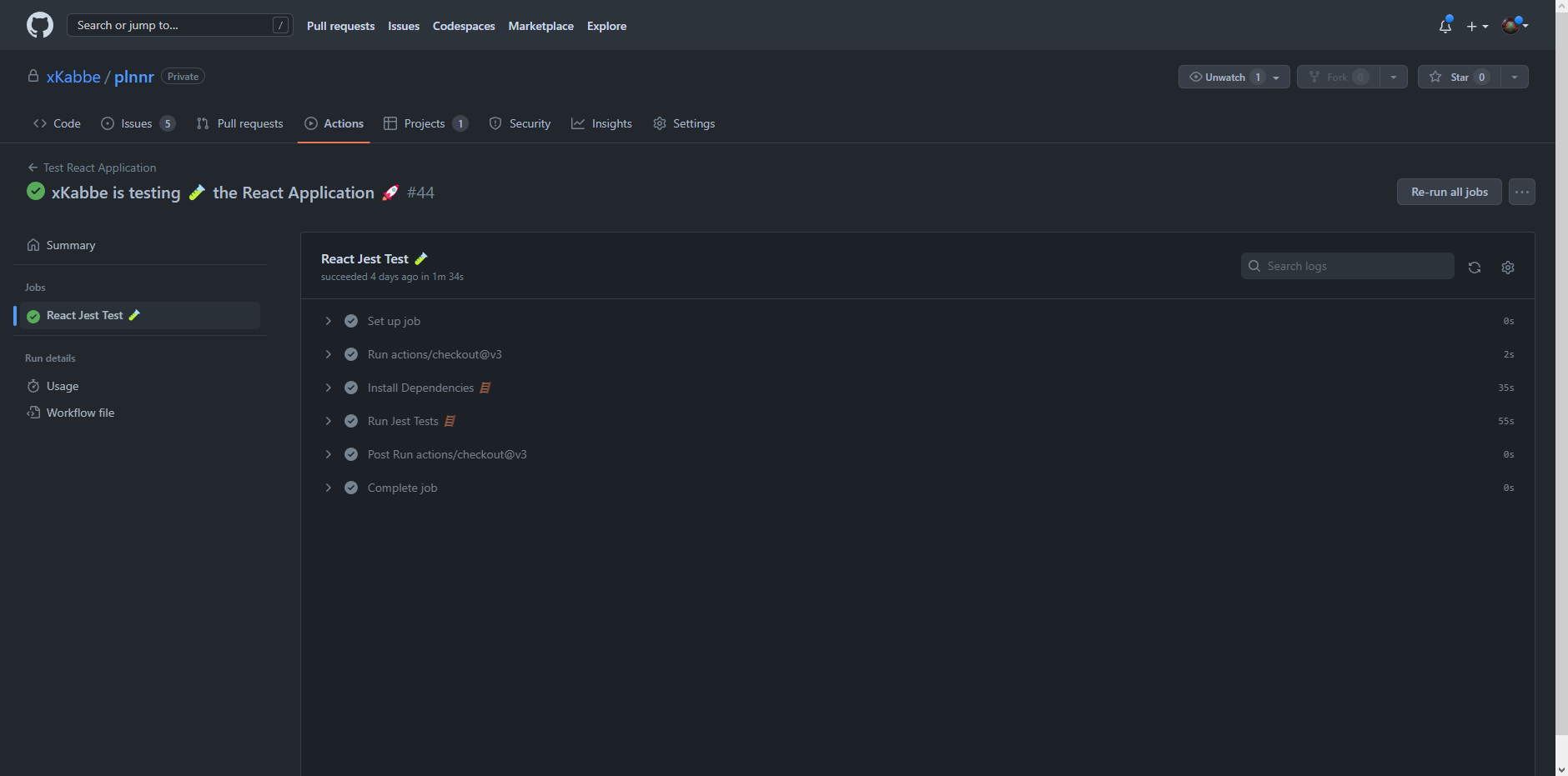Click the Search or jump to field
The height and width of the screenshot is (776, 1568).
click(180, 25)
